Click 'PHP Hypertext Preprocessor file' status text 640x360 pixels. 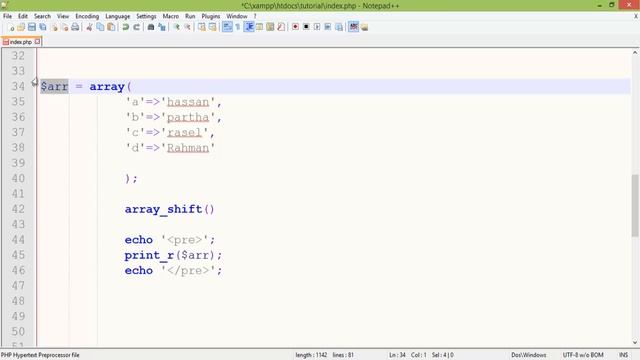(x=40, y=355)
